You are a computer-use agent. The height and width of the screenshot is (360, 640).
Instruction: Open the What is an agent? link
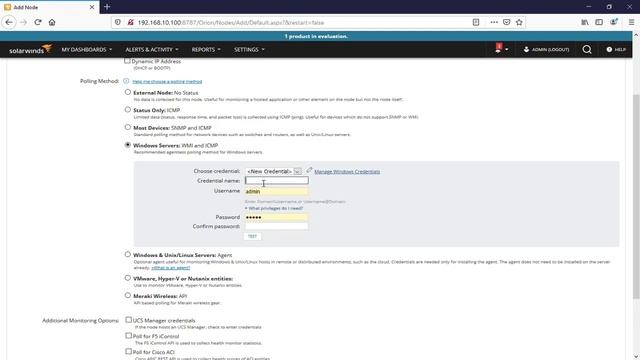tap(171, 268)
